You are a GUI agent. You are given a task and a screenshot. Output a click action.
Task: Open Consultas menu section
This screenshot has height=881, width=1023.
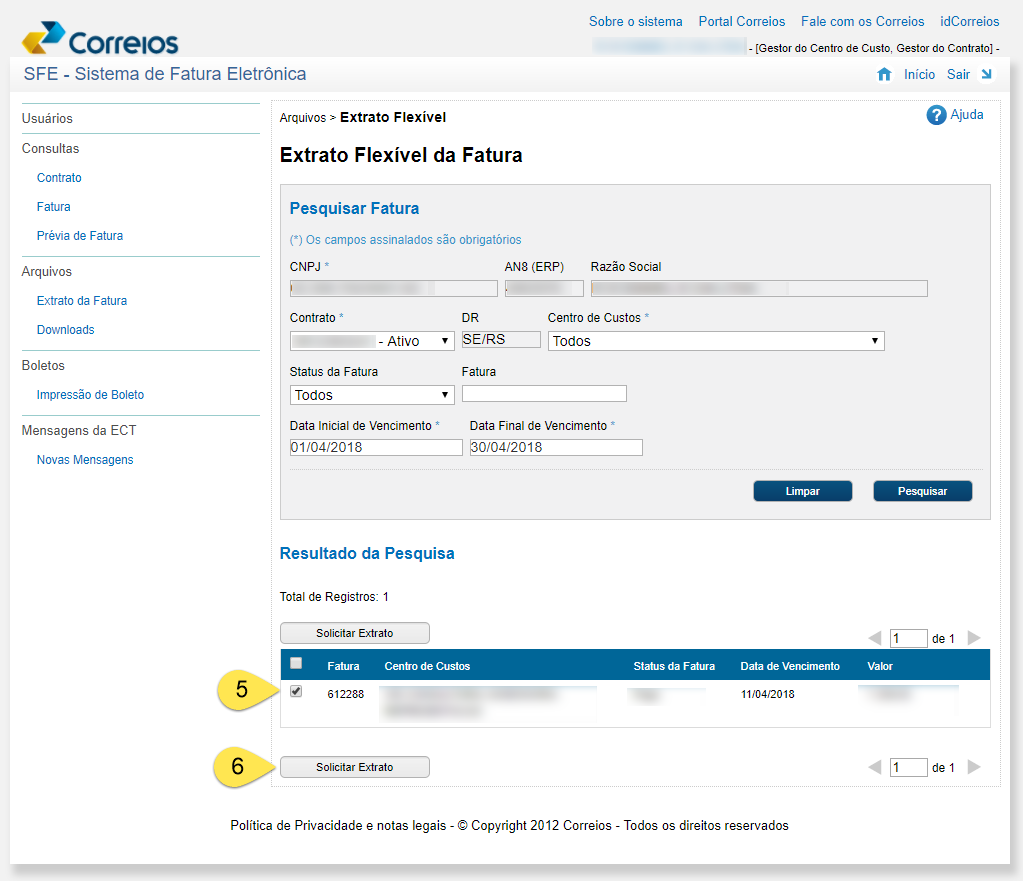click(x=50, y=148)
